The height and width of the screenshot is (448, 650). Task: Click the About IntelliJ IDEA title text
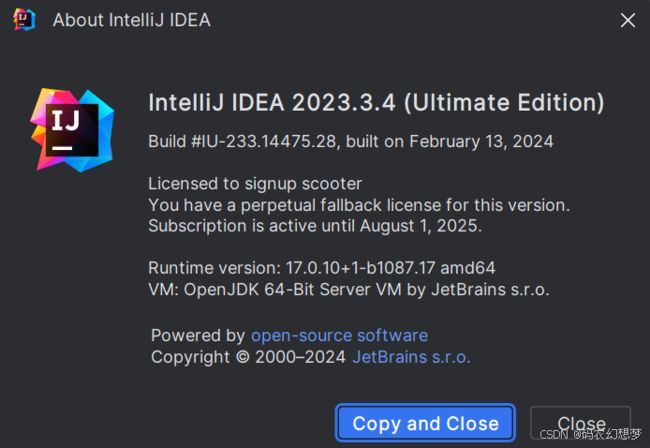point(132,20)
